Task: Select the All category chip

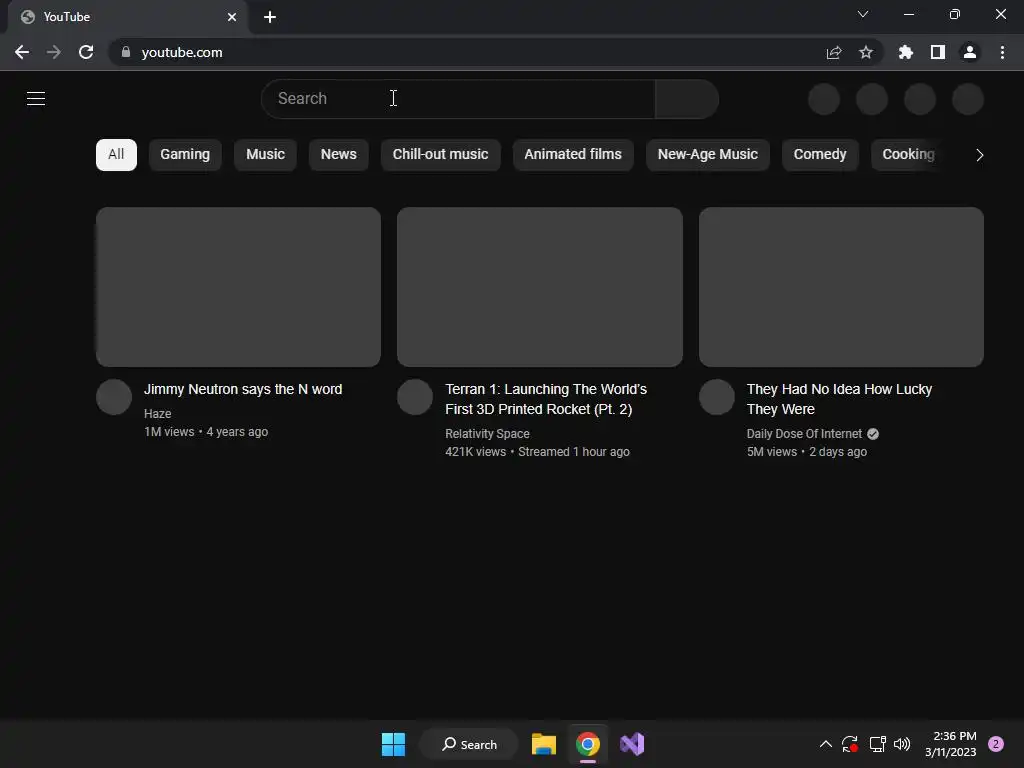Action: (x=116, y=155)
